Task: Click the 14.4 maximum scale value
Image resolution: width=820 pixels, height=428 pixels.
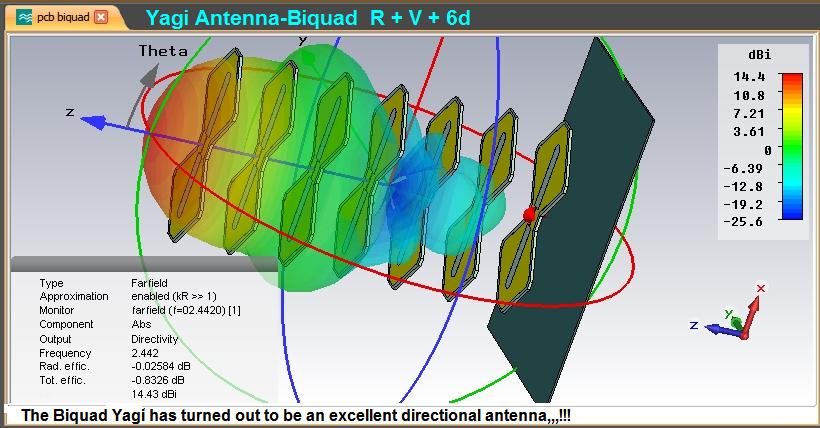Action: click(749, 77)
